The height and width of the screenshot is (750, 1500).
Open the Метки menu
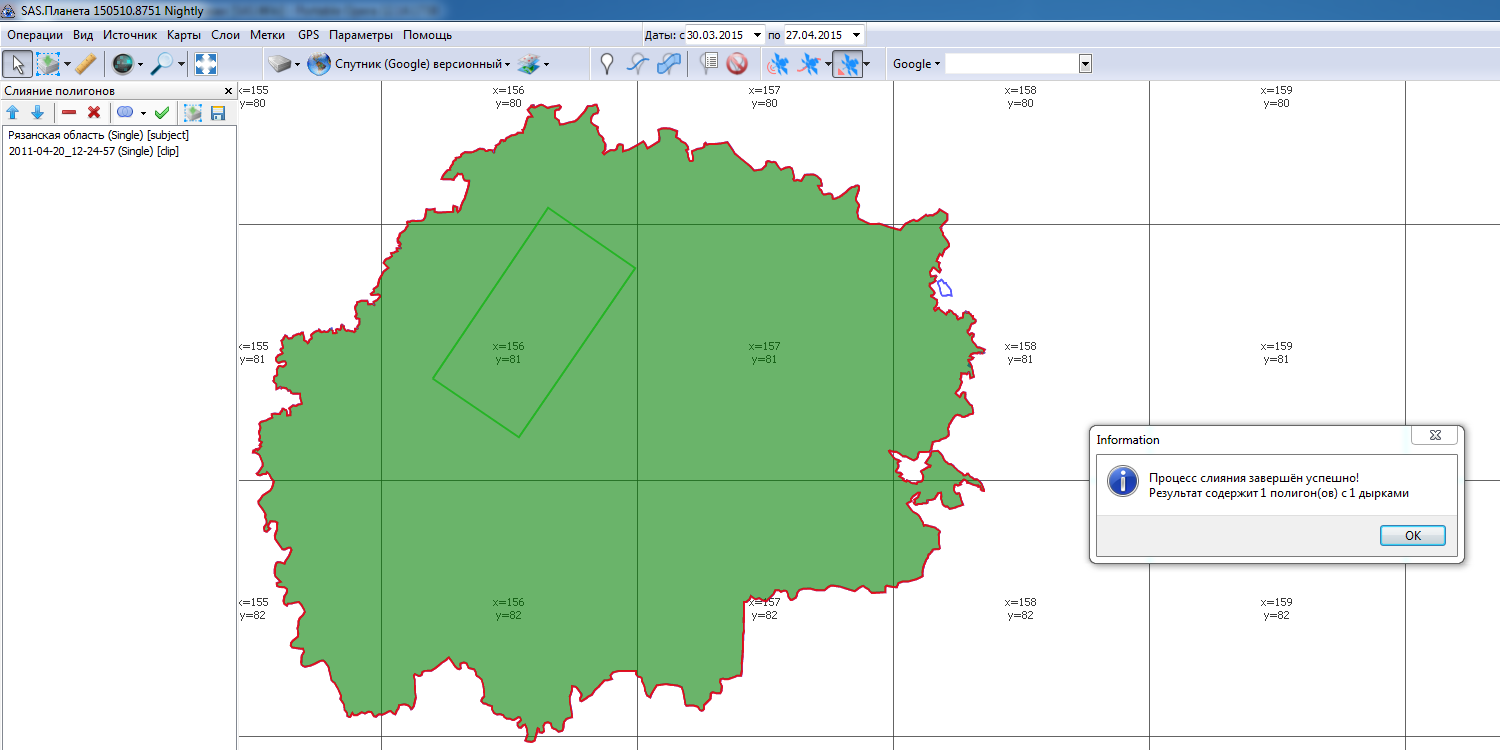click(x=267, y=35)
